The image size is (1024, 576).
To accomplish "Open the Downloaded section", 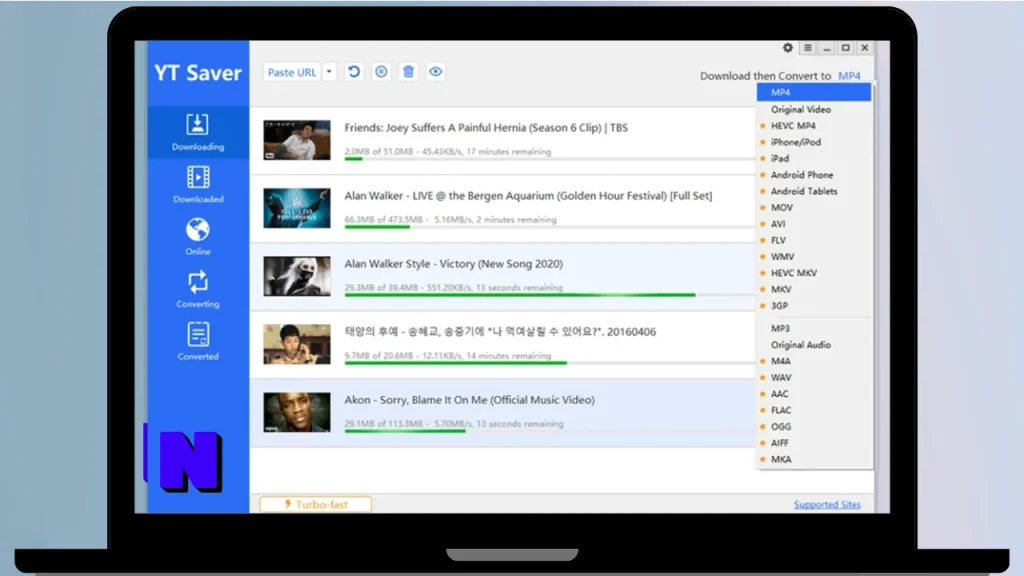I will tap(198, 185).
